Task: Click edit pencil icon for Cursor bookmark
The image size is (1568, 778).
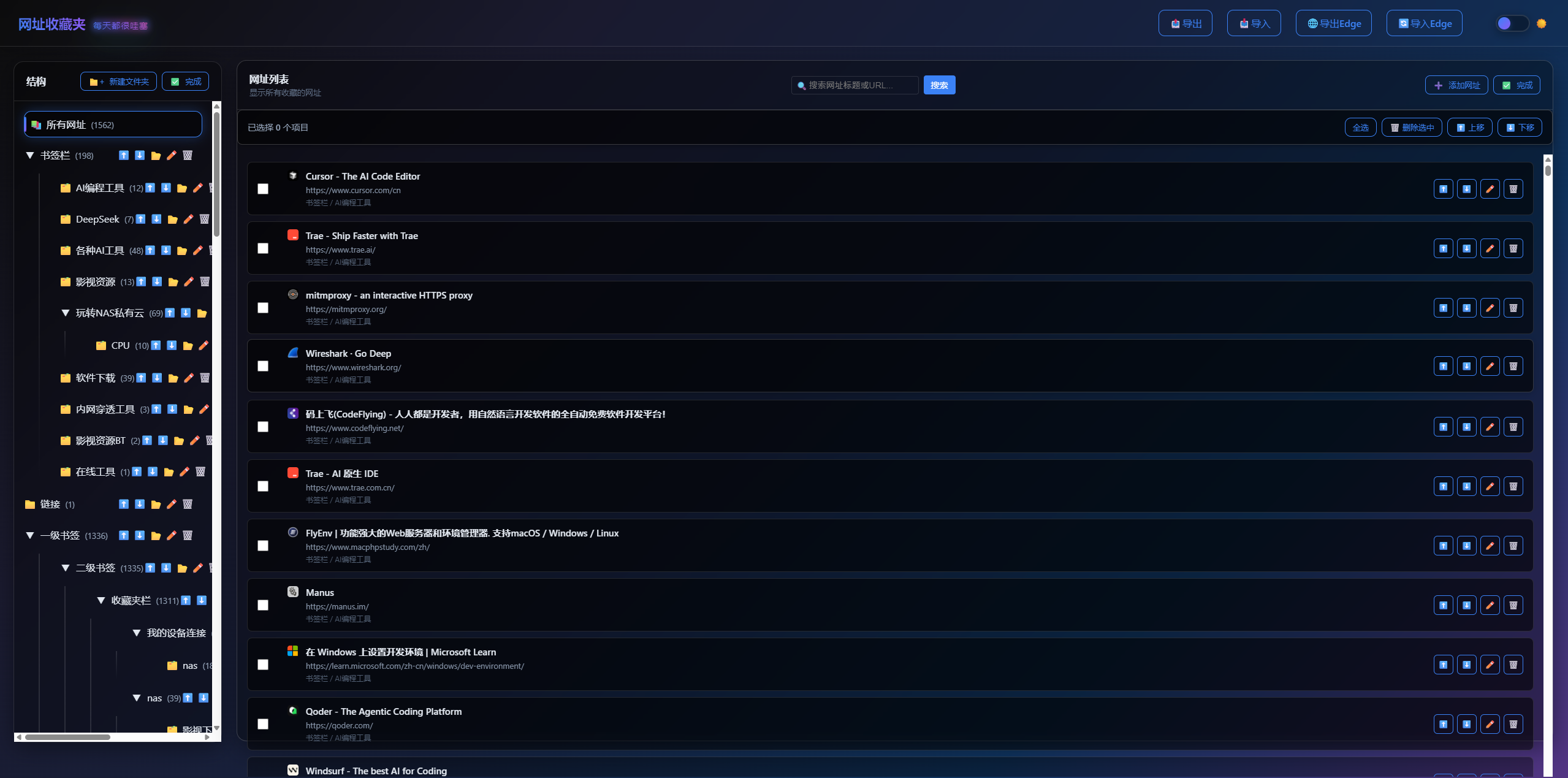Action: tap(1490, 189)
